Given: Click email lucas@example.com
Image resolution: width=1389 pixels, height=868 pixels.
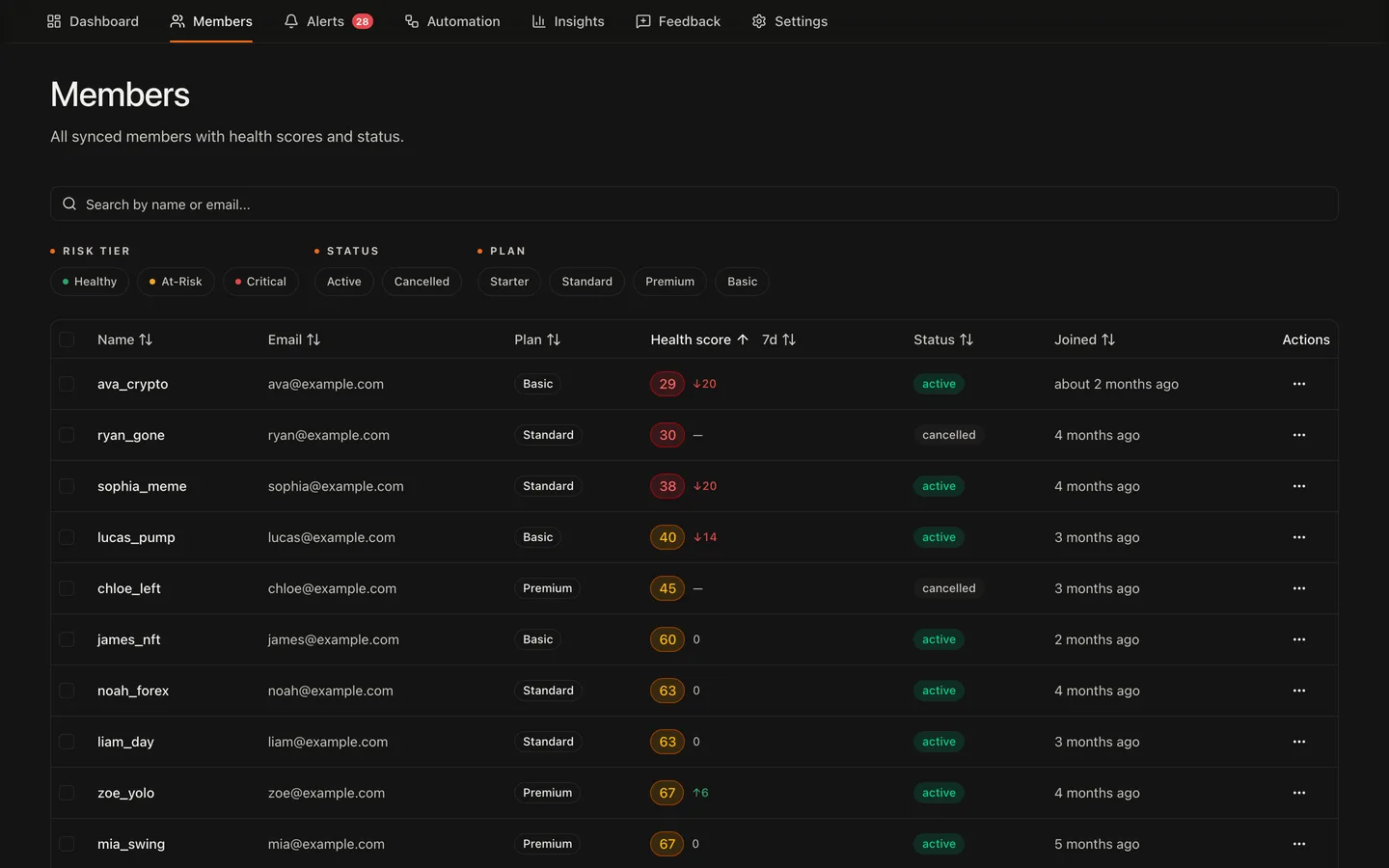Looking at the screenshot, I should (331, 537).
